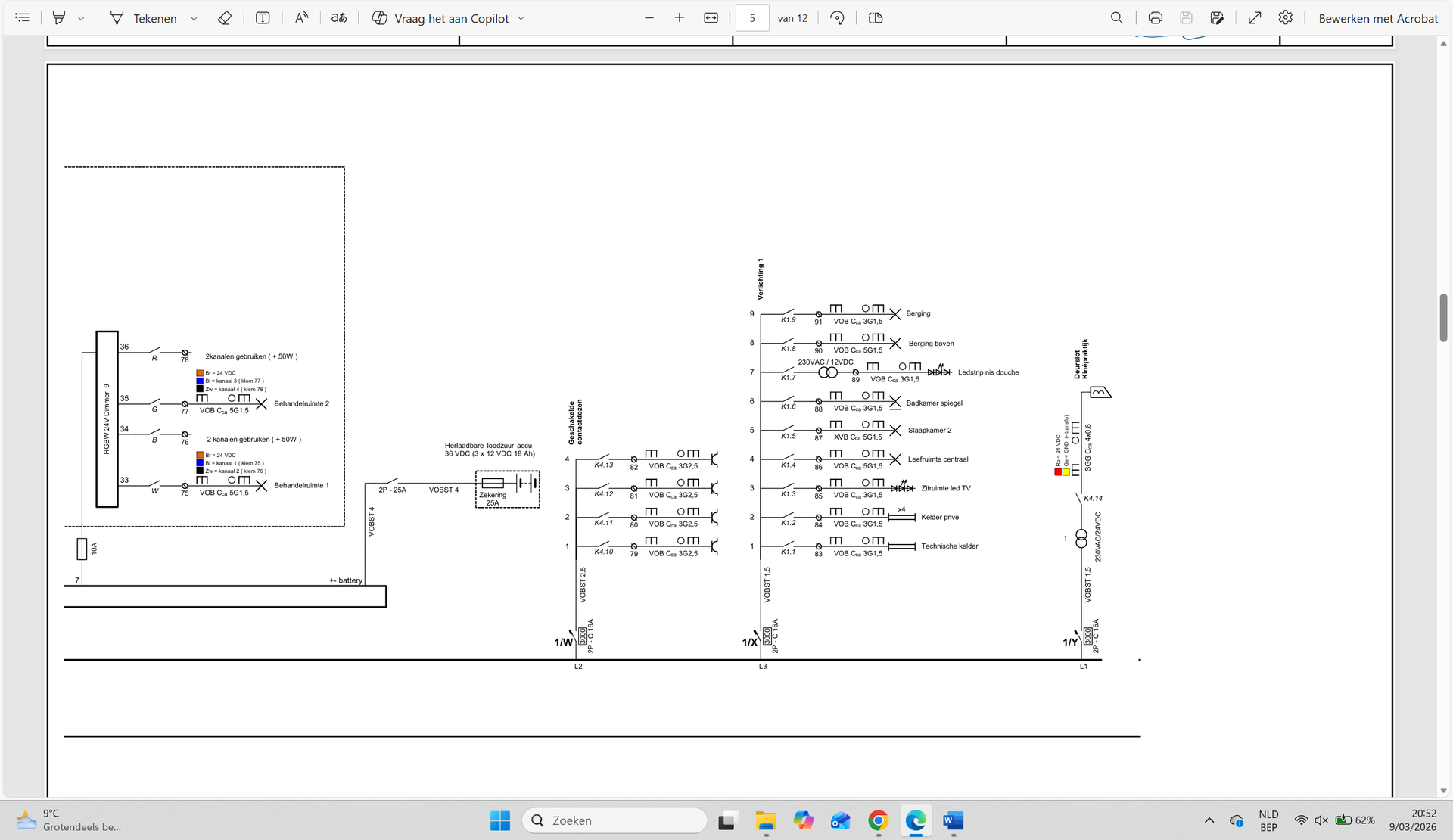Screen dimensions: 1453x840
Task: Toggle fit to width
Action: point(711,17)
